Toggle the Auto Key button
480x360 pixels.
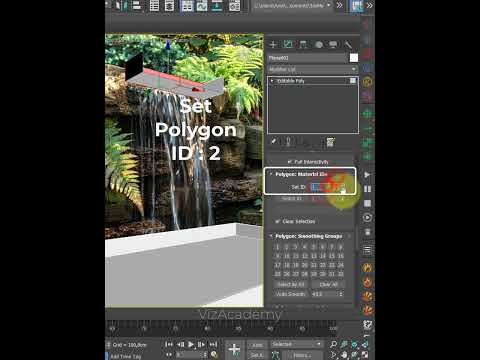pos(257,345)
